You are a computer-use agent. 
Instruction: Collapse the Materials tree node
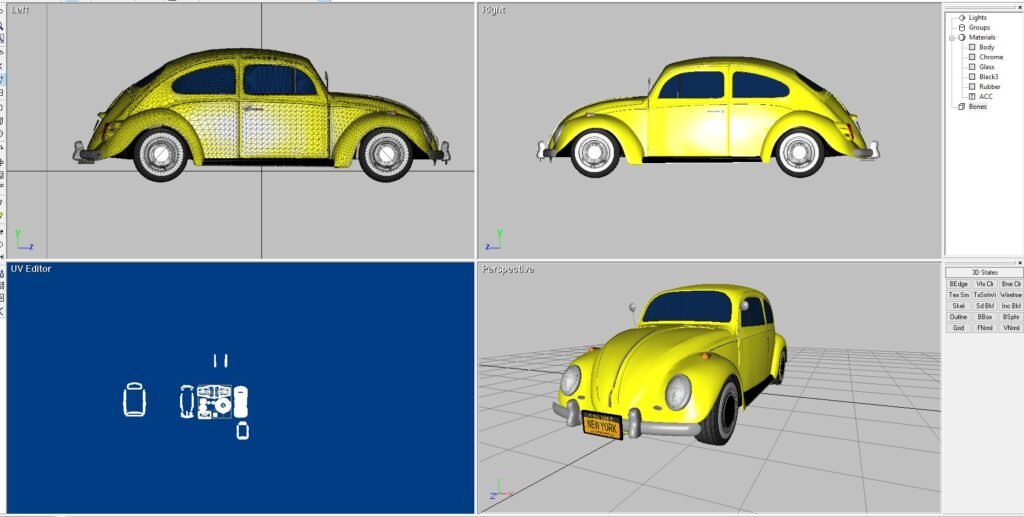tap(952, 37)
